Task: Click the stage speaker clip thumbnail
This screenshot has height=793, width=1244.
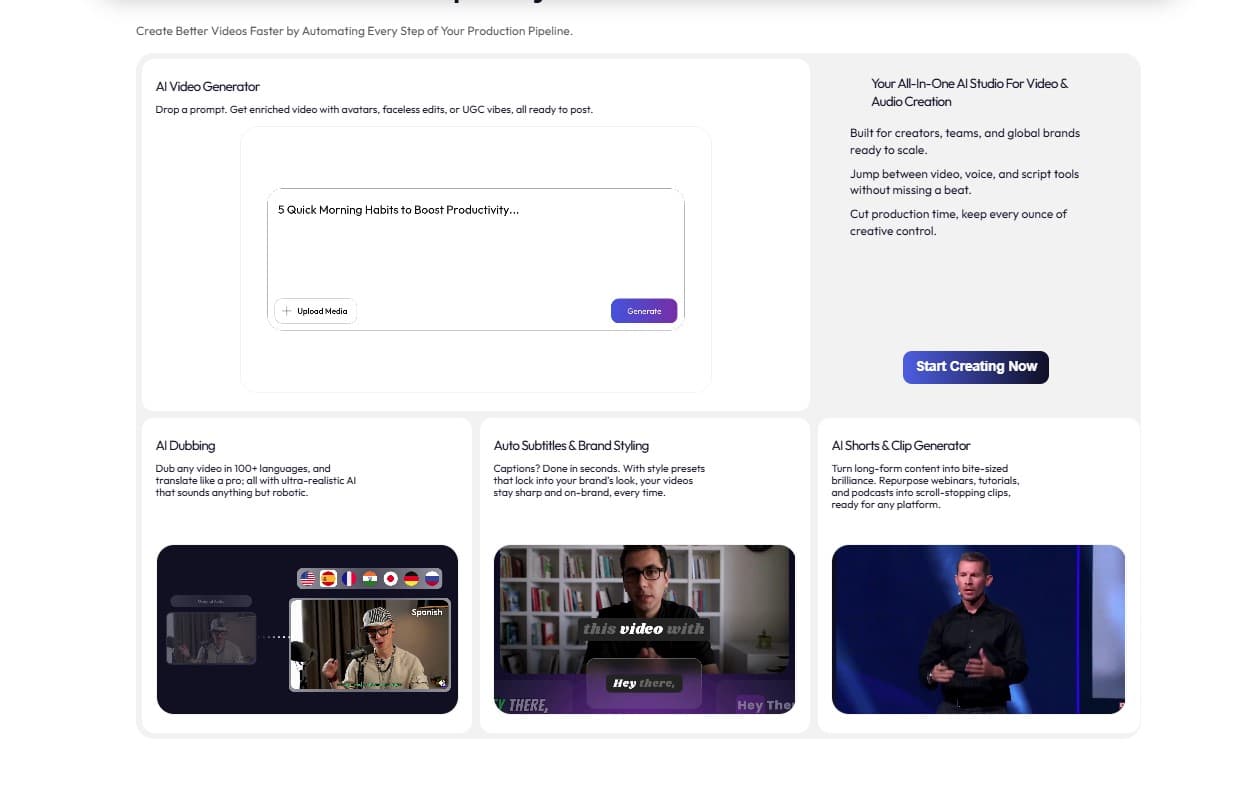Action: (x=978, y=629)
